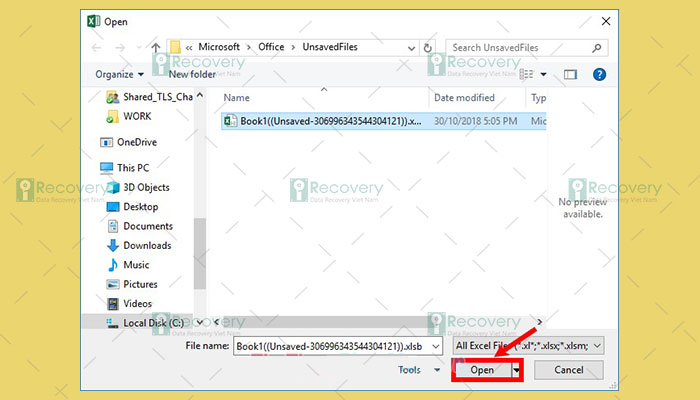Click the 30/10/2018 5:05 PM date cell
The image size is (700, 400).
click(x=475, y=121)
